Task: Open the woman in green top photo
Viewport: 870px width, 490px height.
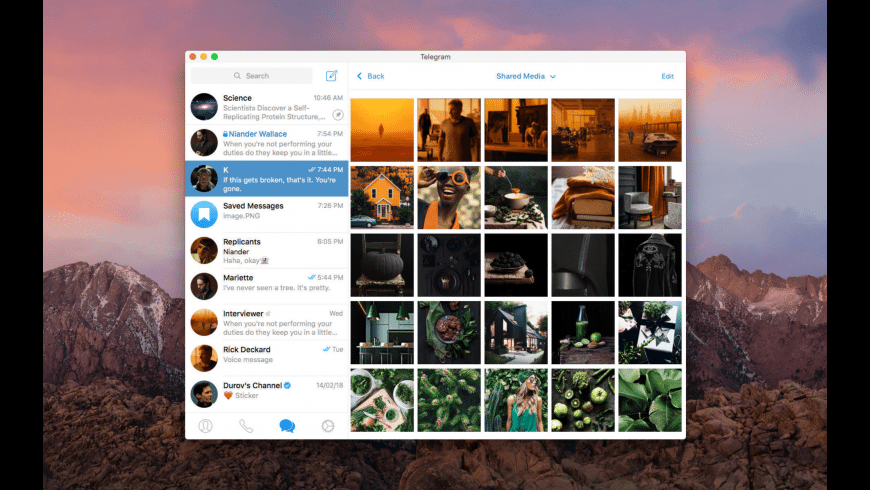Action: pos(516,400)
